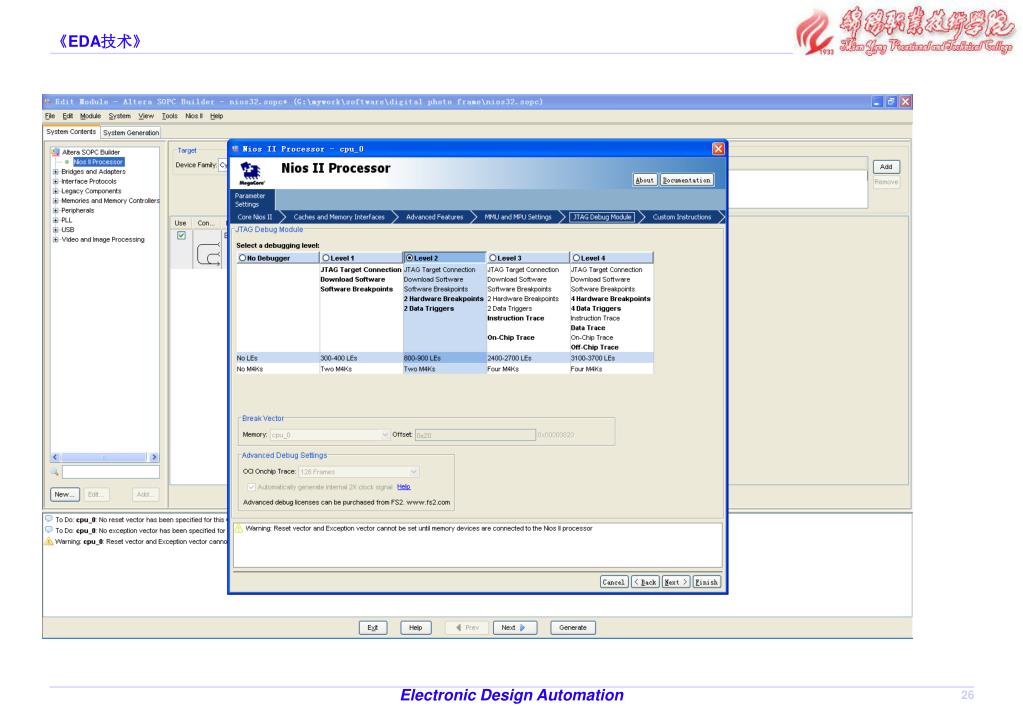The height and width of the screenshot is (708, 1023).
Task: Click the bottom Help button
Action: coord(416,628)
